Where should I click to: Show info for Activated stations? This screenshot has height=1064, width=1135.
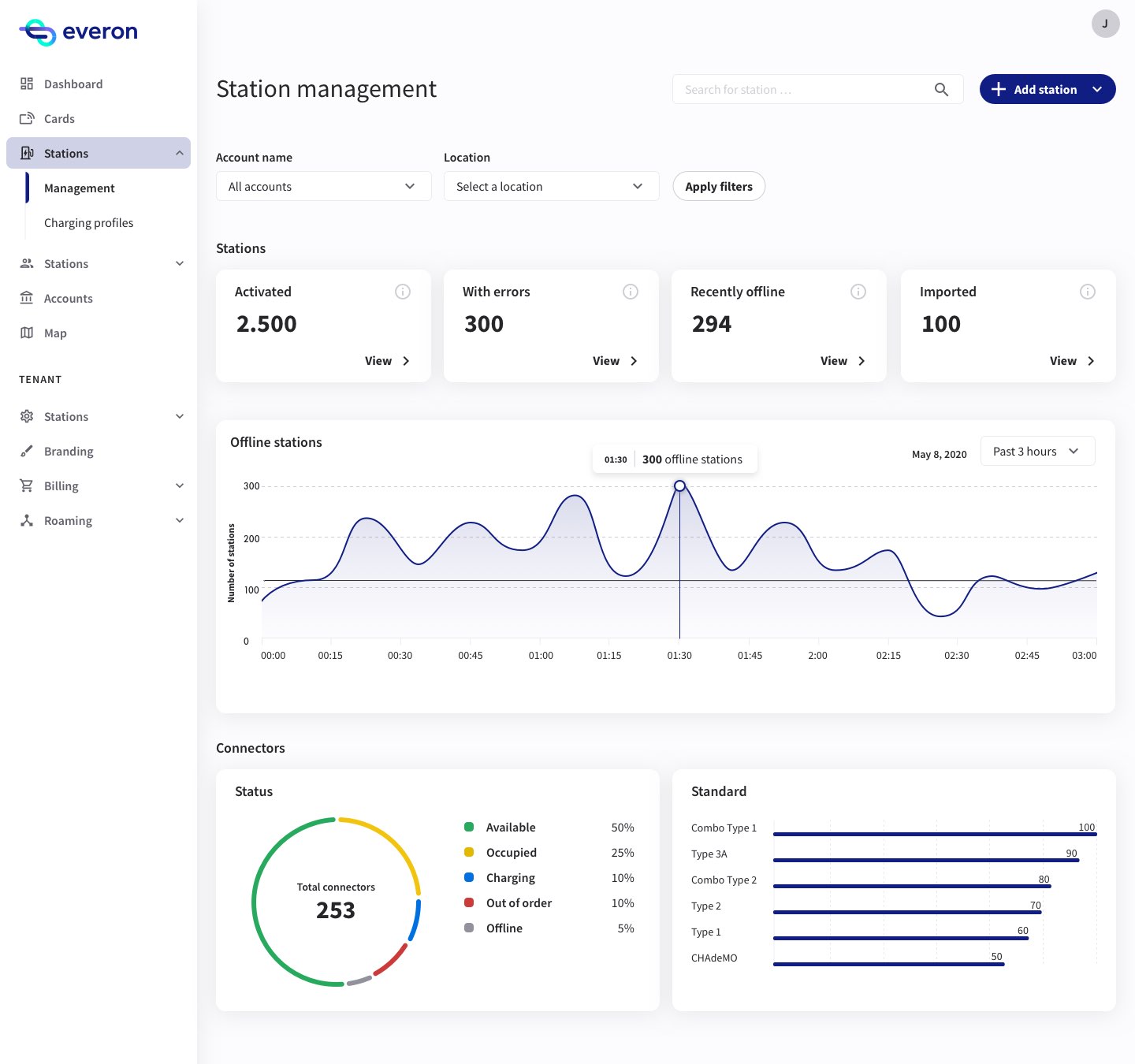(x=403, y=292)
